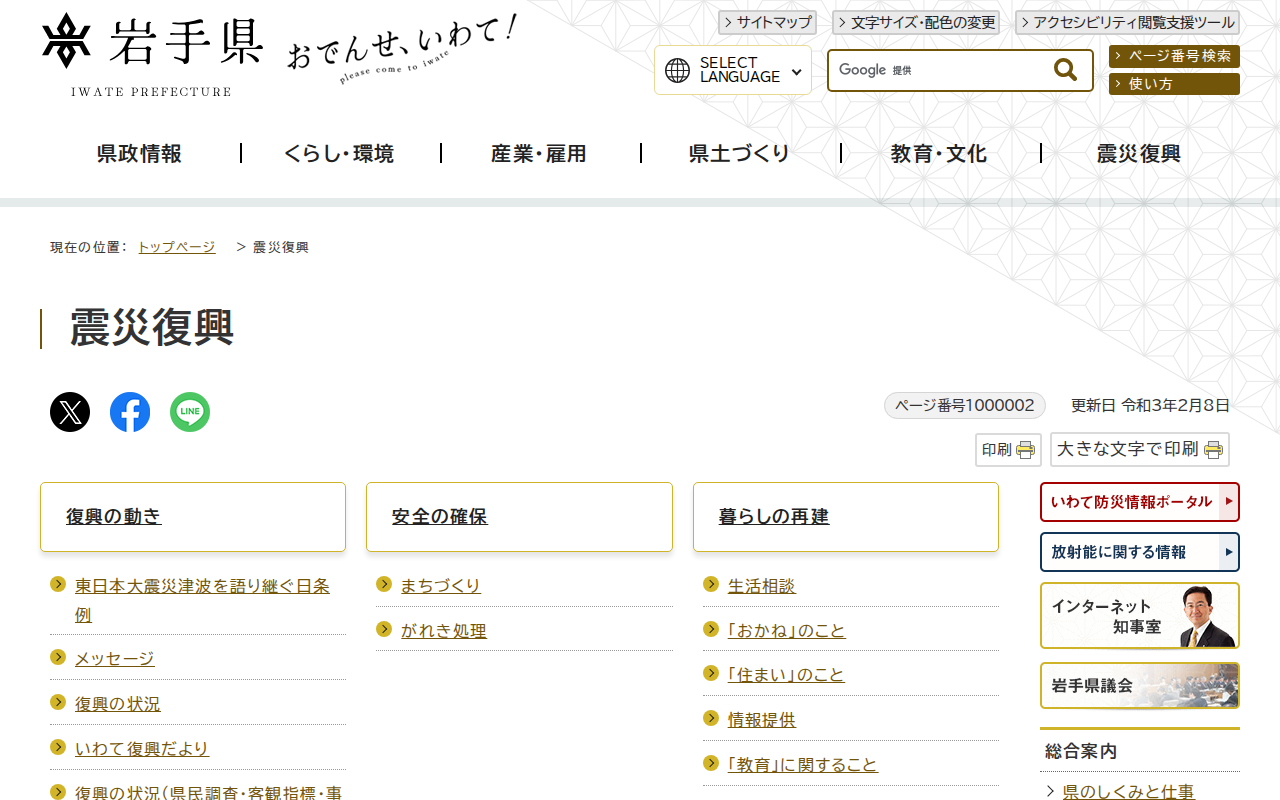Screen dimensions: 1280x800
Task: Open 「おかね」のこと link
Action: coord(787,631)
